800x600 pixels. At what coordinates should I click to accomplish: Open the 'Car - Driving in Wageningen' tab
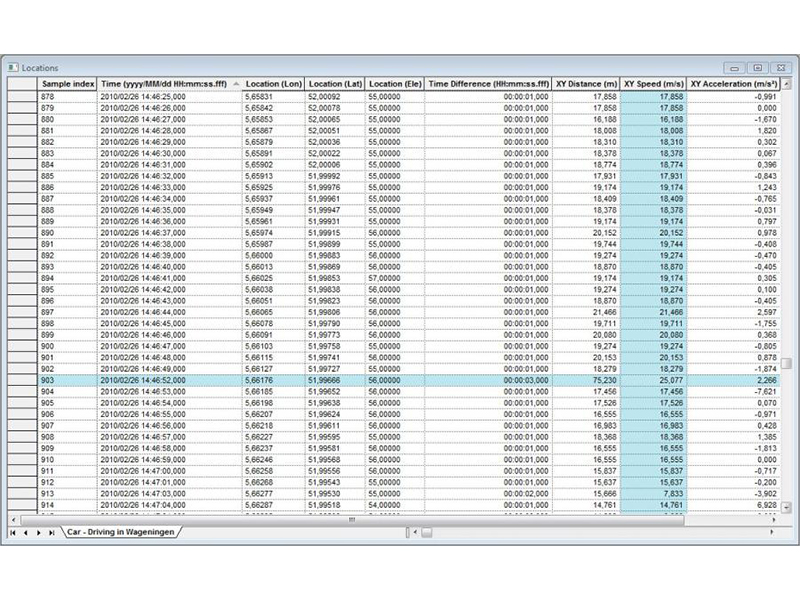(x=120, y=533)
